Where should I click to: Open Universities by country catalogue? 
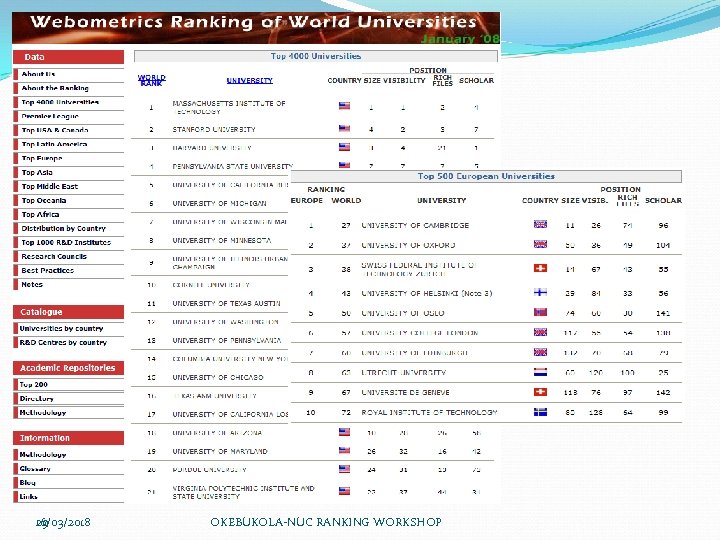(x=62, y=328)
